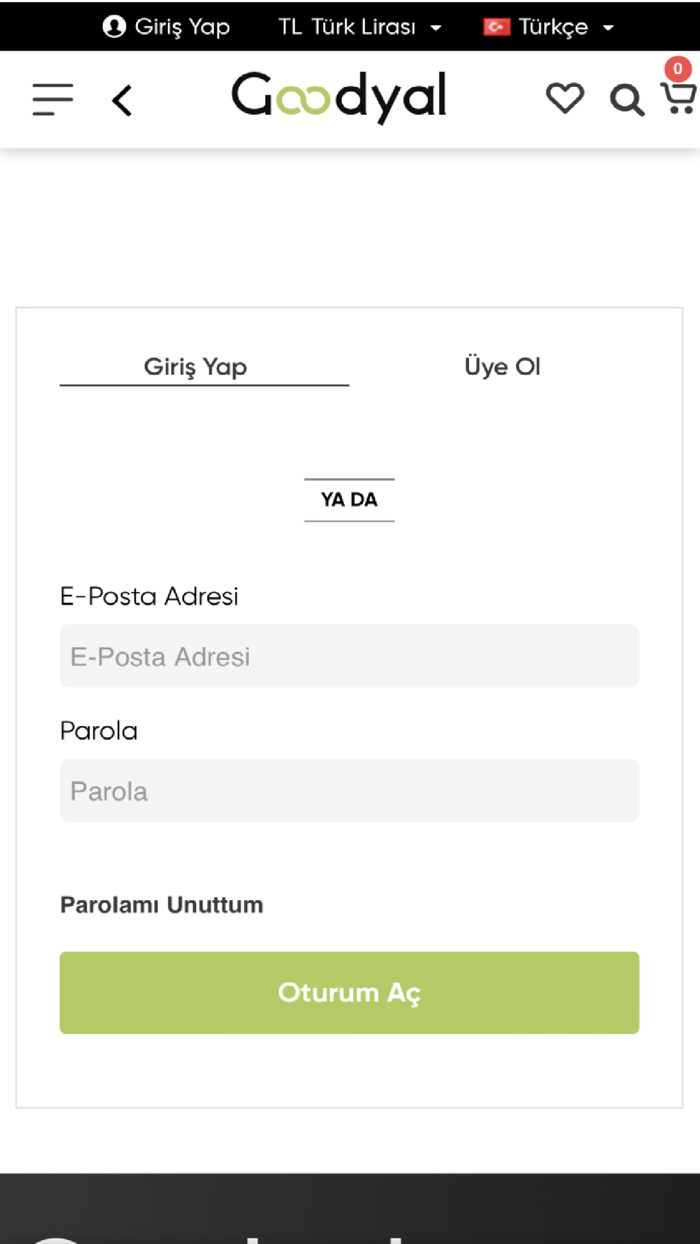Image resolution: width=700 pixels, height=1244 pixels.
Task: Click the Giriş Yap link in top bar
Action: [x=182, y=27]
